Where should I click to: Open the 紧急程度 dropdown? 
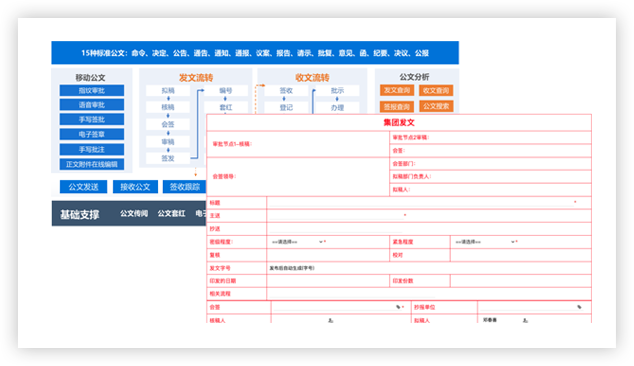click(484, 242)
